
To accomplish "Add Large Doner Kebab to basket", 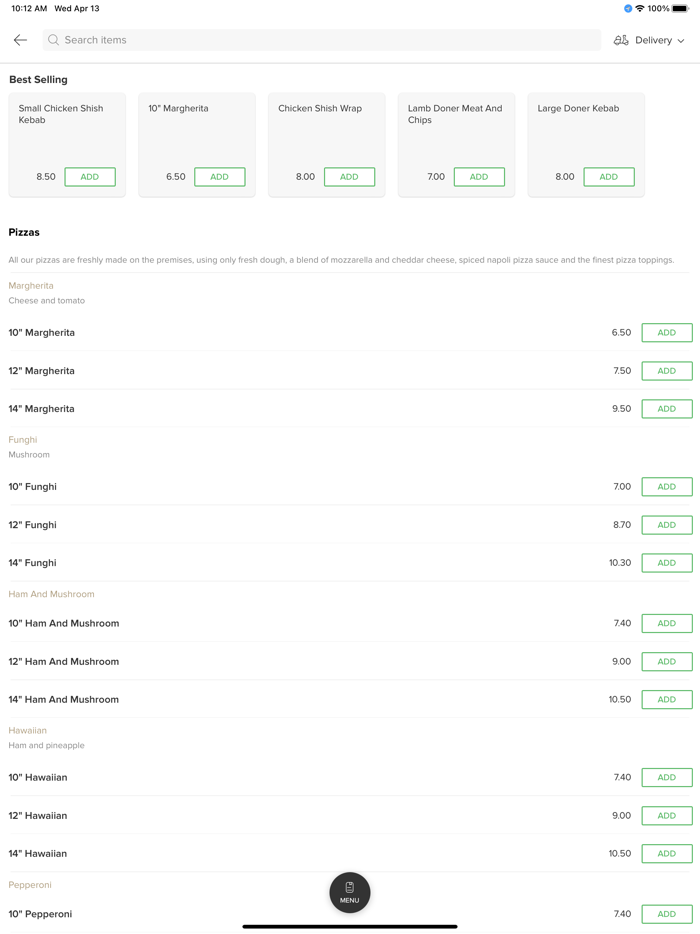I will click(608, 177).
